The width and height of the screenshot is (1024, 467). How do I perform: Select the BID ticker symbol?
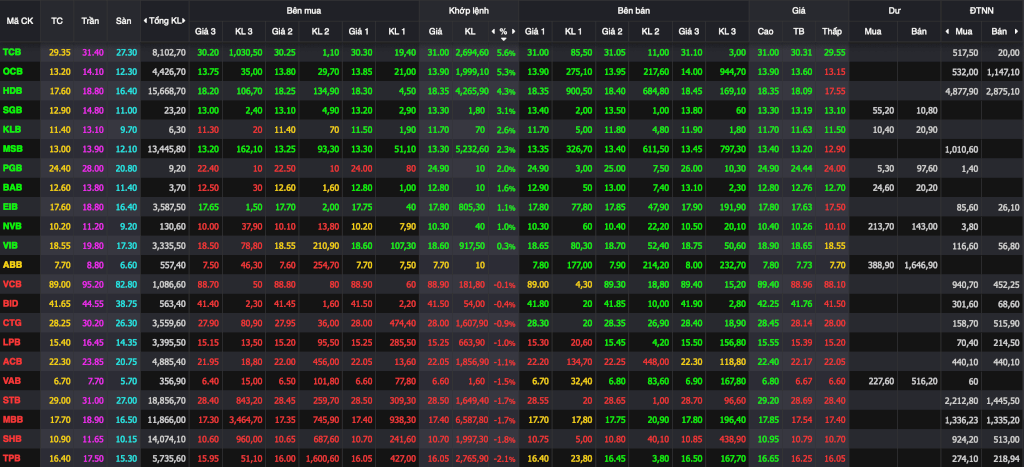10,304
